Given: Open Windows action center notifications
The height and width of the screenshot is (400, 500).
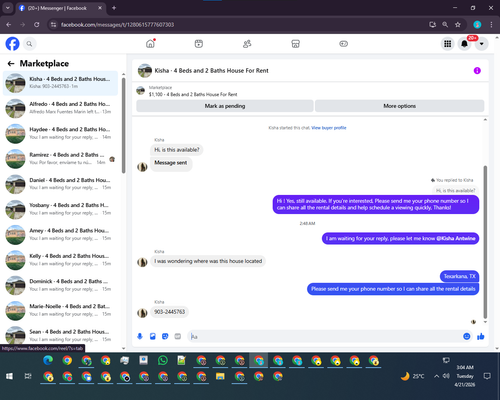Looking at the screenshot, I should pyautogui.click(x=487, y=376).
